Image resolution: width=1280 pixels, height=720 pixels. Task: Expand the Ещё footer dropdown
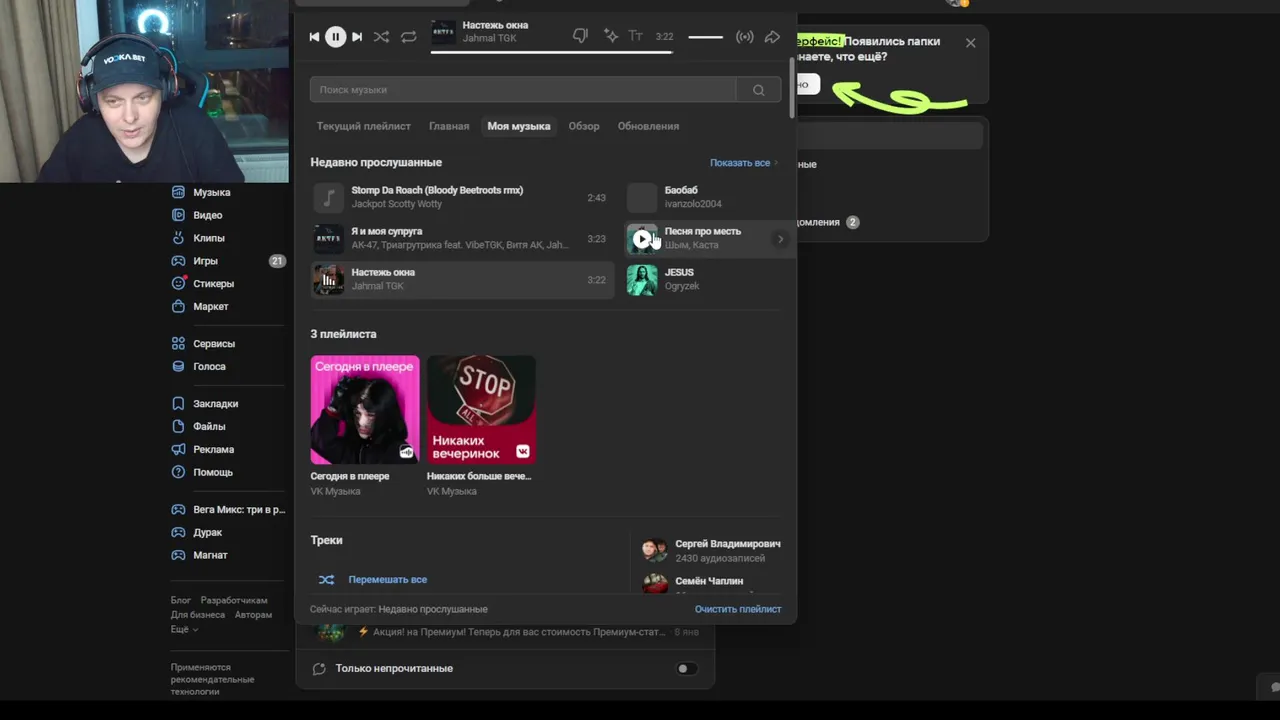184,629
